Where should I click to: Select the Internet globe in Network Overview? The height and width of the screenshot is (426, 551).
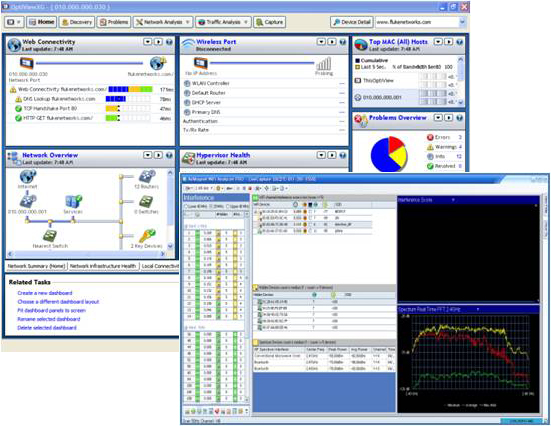(28, 176)
